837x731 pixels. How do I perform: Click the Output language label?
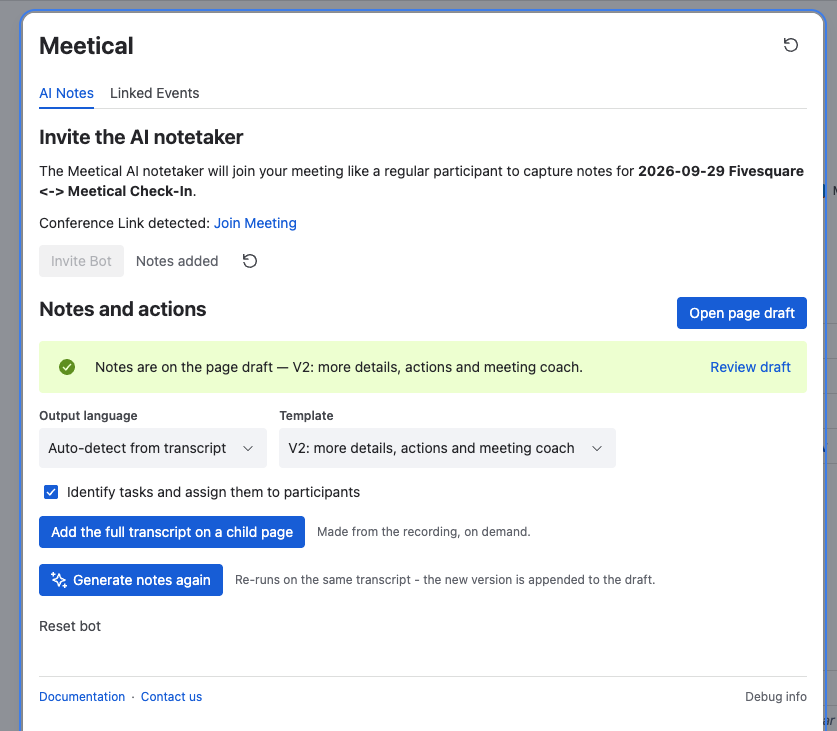click(x=88, y=415)
